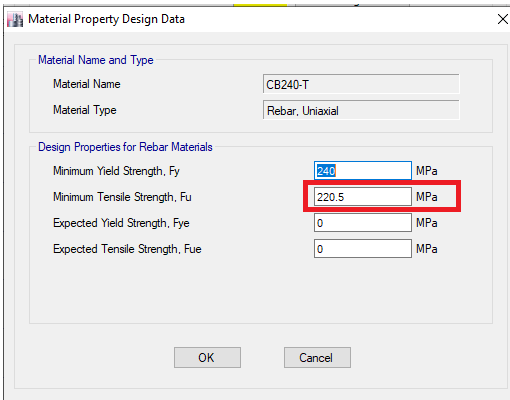Click the "Material Name" label text
510x400 pixels.
(x=87, y=84)
